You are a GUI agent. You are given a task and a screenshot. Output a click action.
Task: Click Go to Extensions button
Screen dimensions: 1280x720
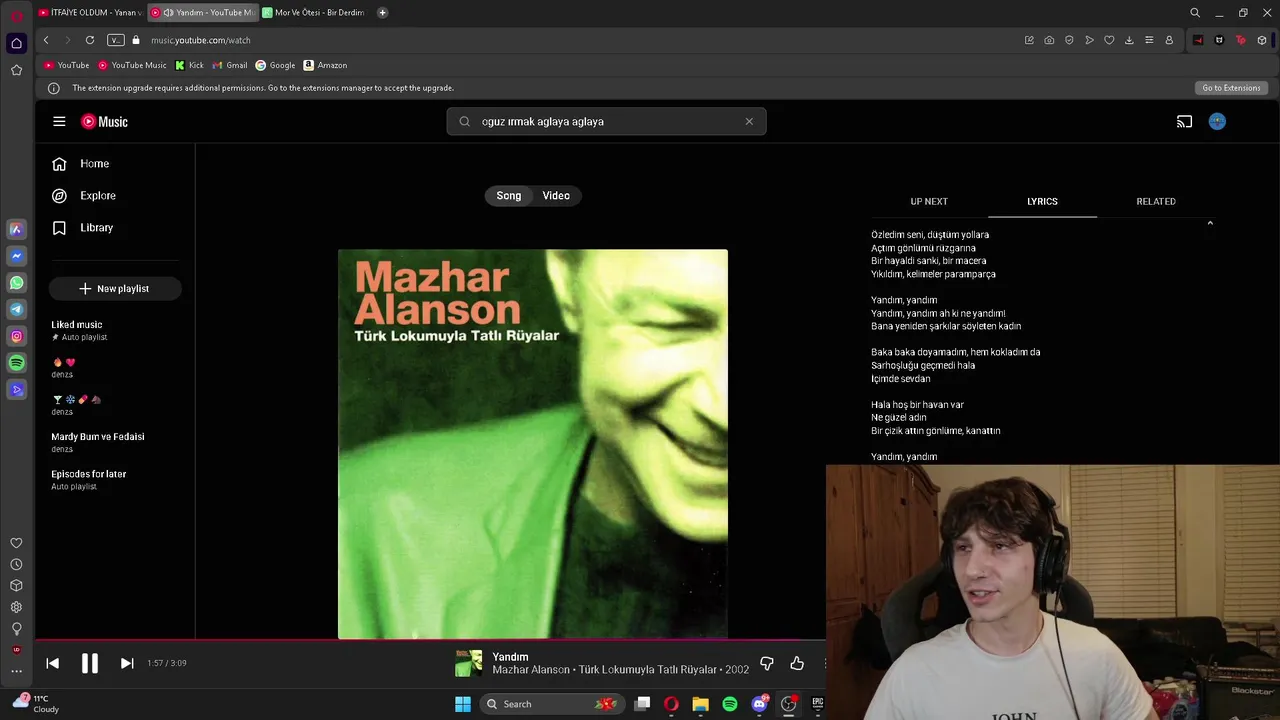coord(1231,88)
